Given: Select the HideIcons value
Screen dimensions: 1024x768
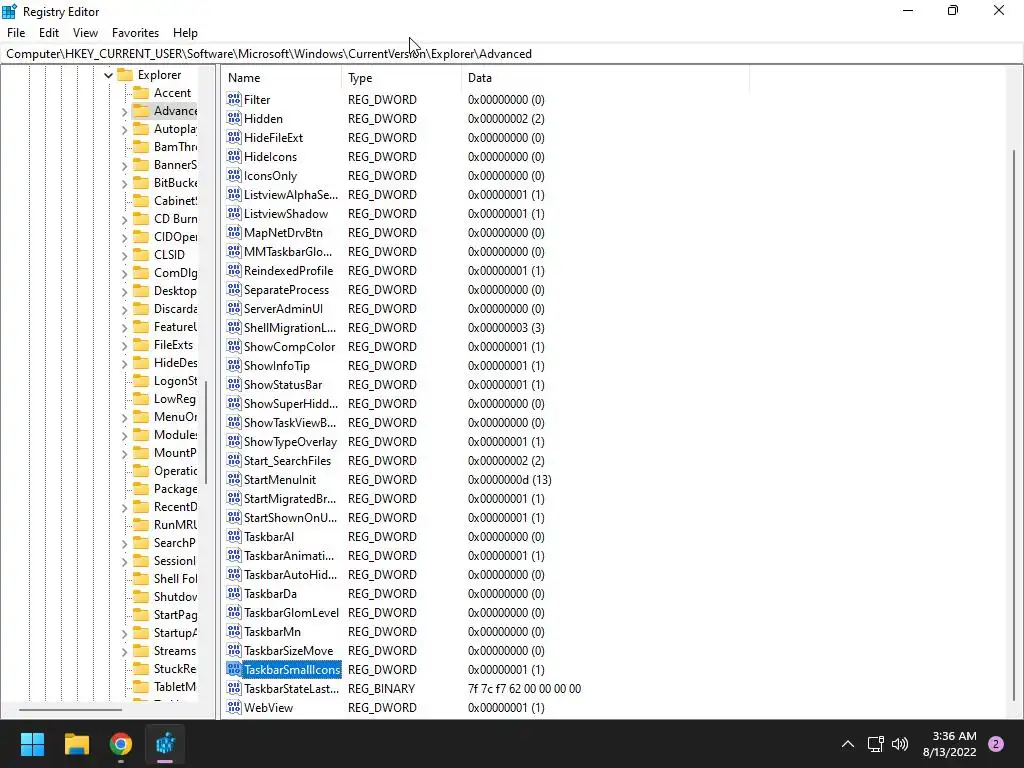Looking at the screenshot, I should point(270,156).
